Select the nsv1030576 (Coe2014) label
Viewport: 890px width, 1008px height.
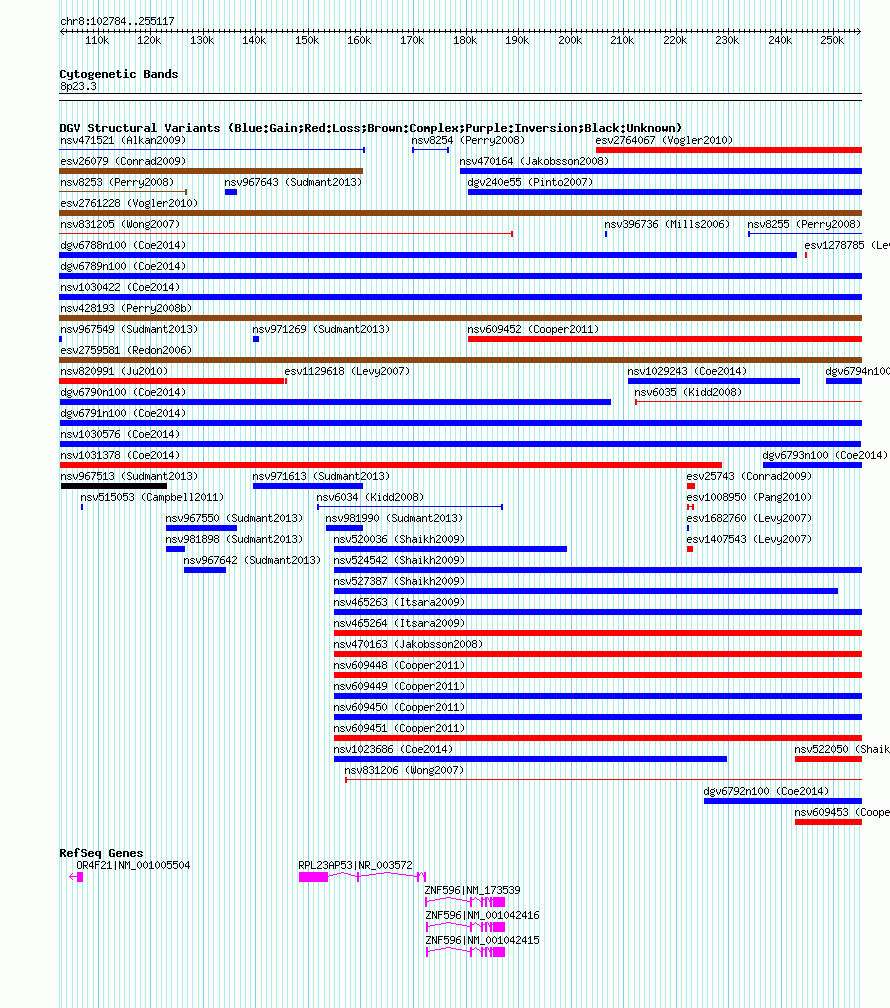120,435
